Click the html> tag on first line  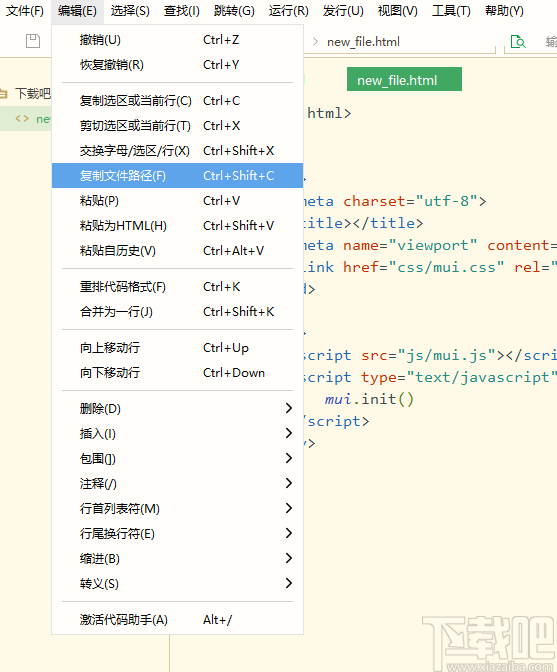tap(329, 113)
